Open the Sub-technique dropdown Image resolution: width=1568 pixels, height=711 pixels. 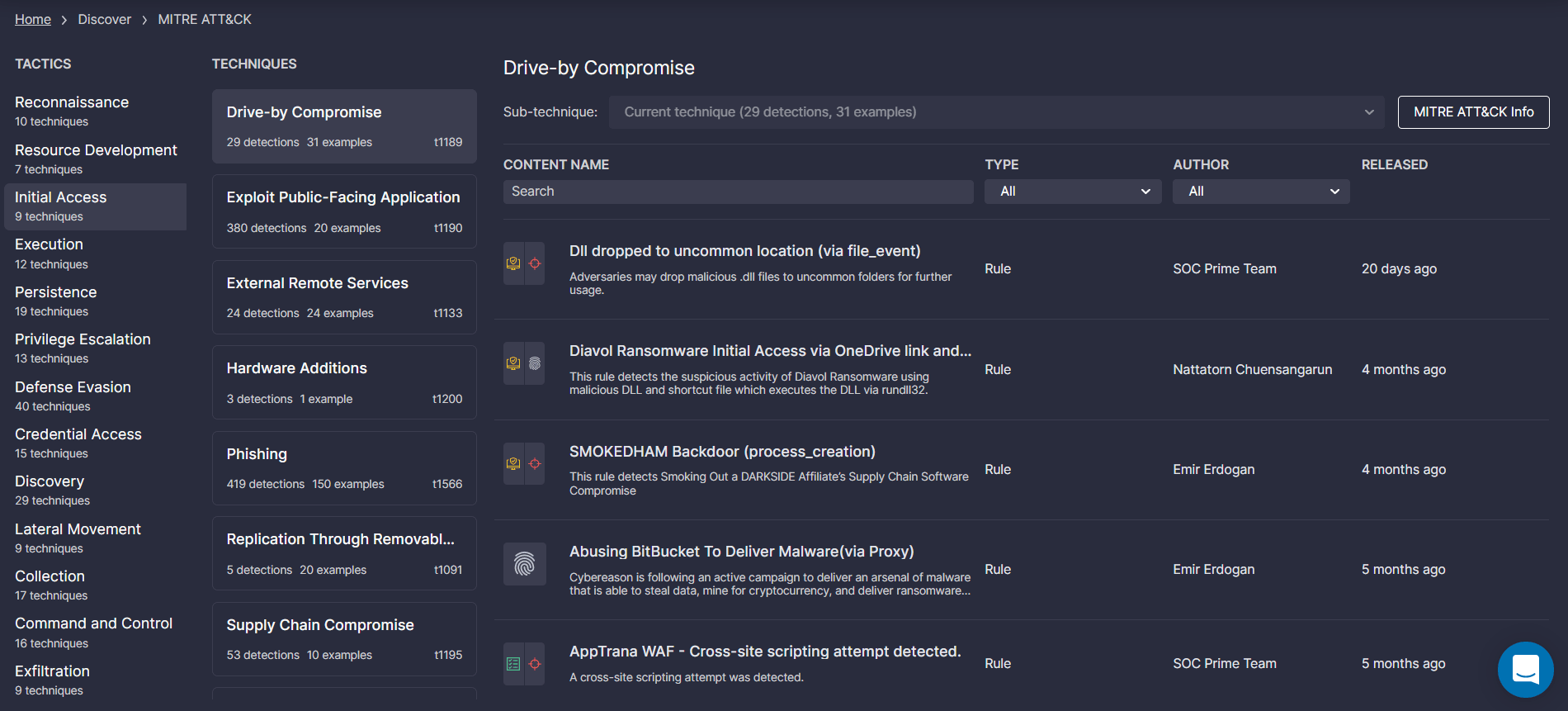[x=997, y=112]
